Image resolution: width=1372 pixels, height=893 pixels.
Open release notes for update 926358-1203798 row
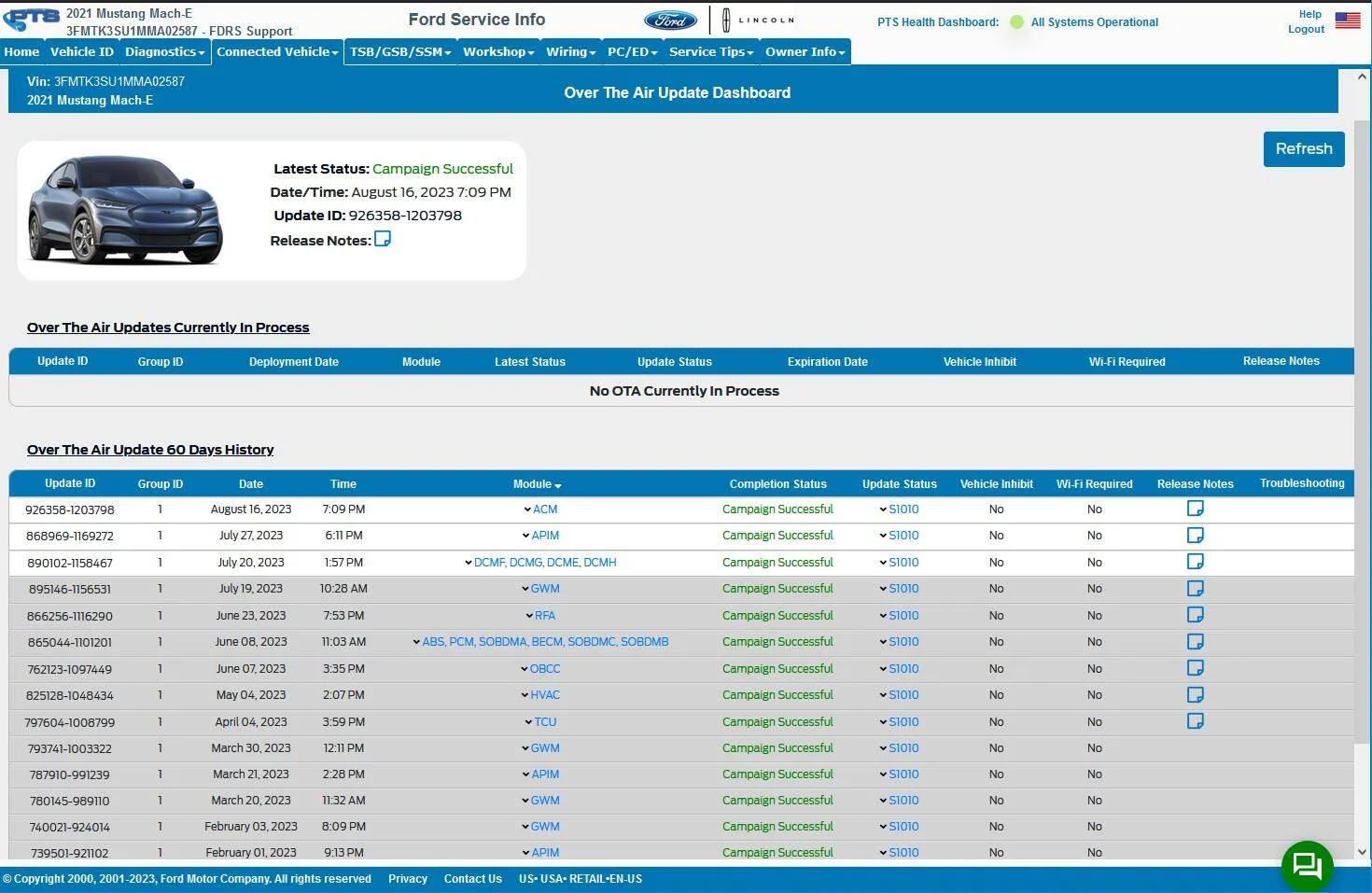pos(1195,509)
